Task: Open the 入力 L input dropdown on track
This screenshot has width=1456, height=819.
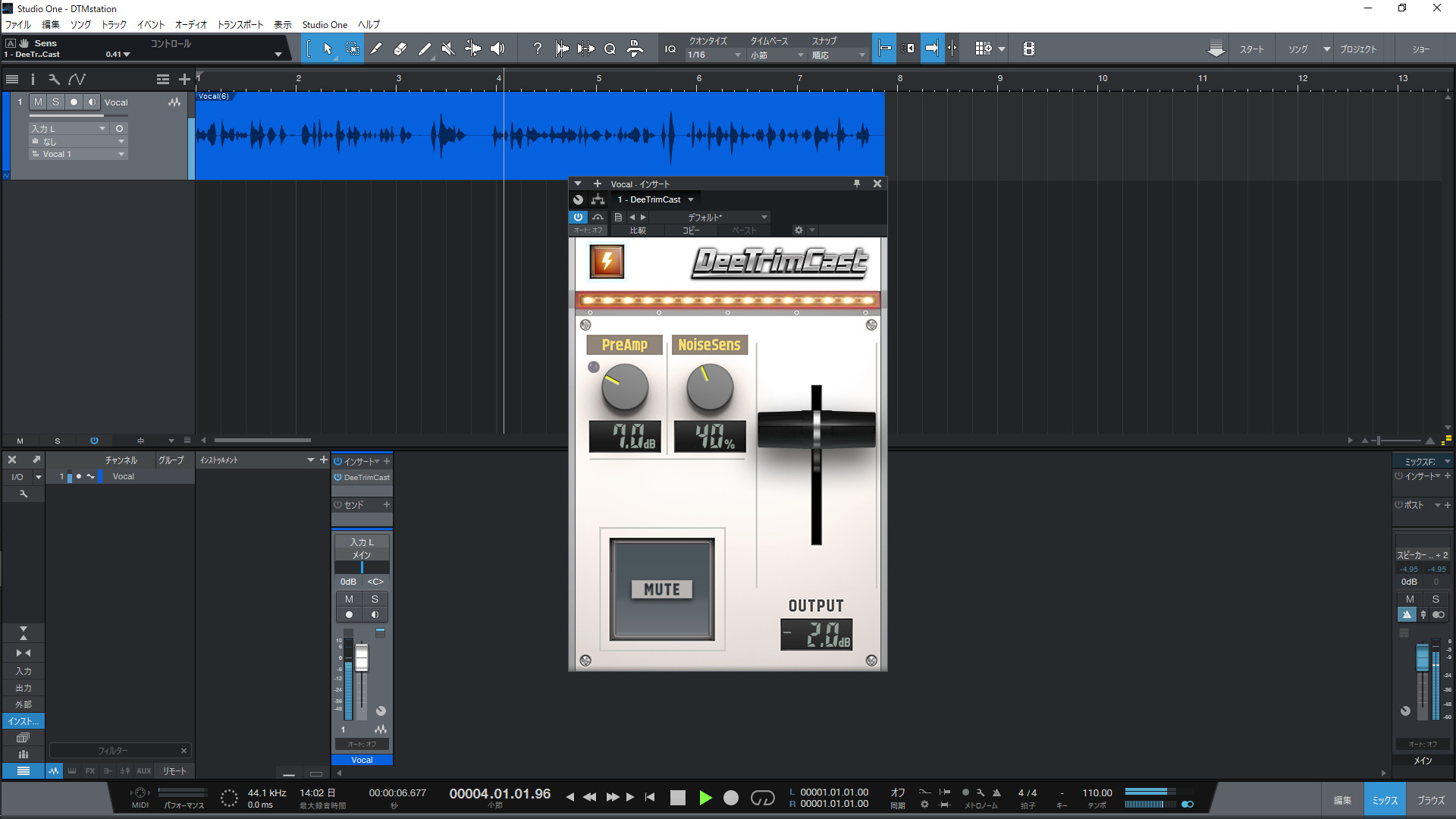Action: [x=68, y=129]
